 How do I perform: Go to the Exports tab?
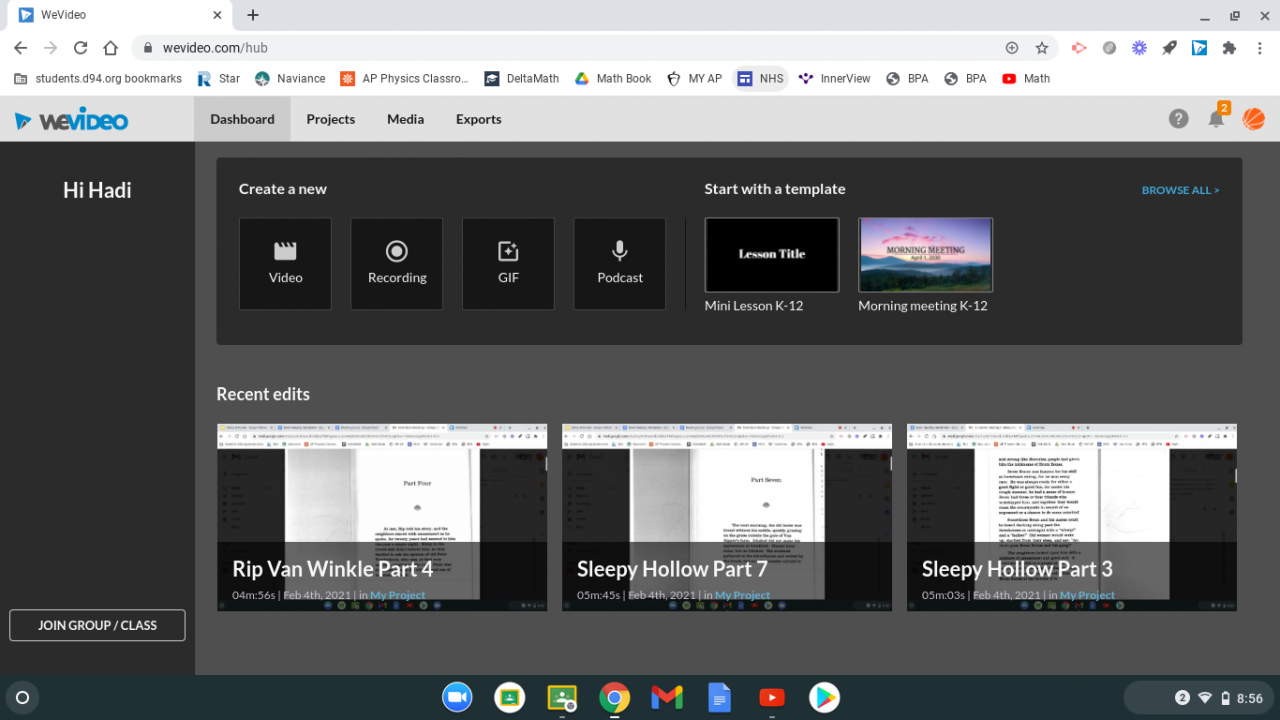(x=478, y=119)
